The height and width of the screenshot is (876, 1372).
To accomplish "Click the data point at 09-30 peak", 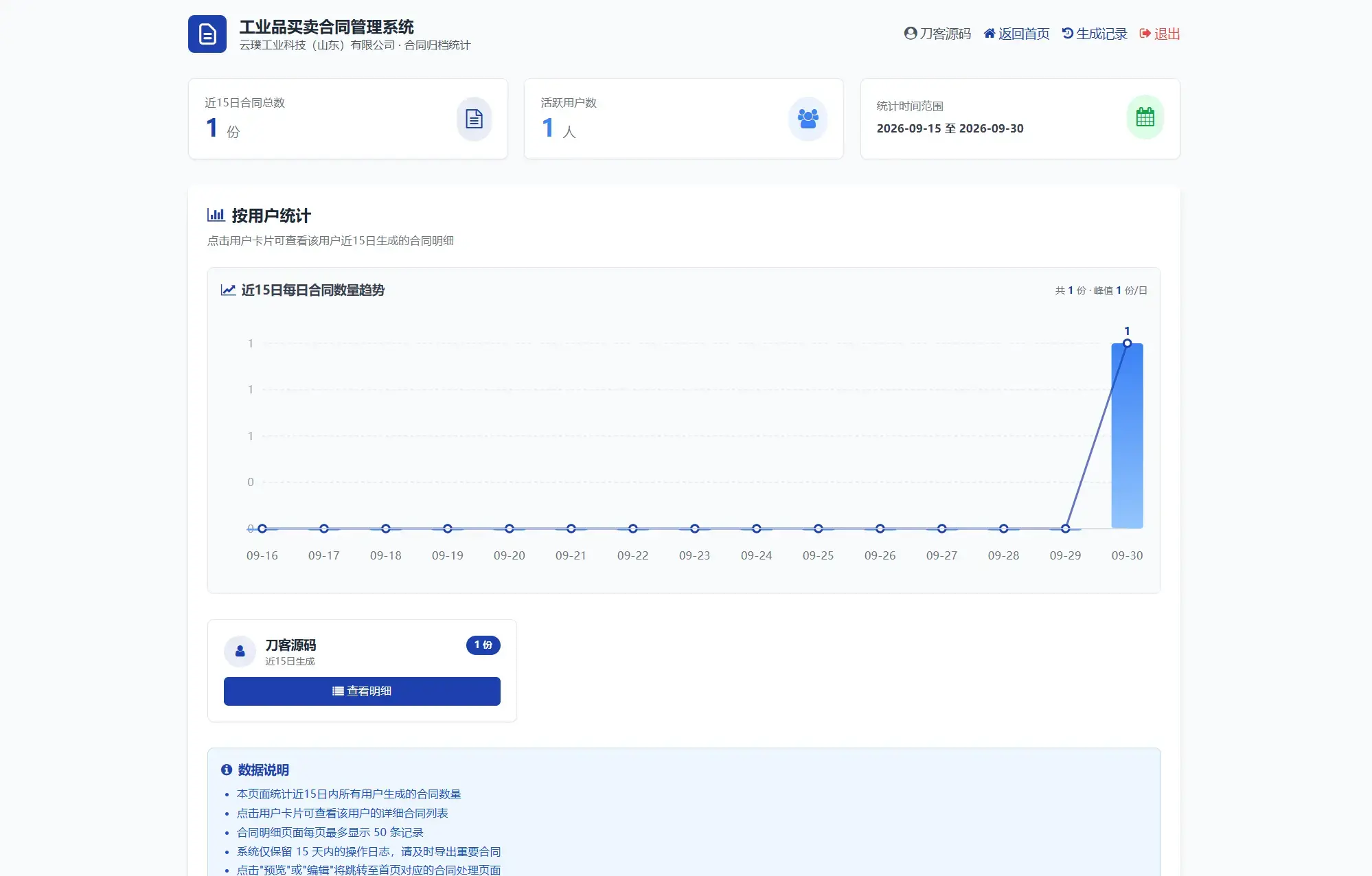I will [x=1127, y=343].
